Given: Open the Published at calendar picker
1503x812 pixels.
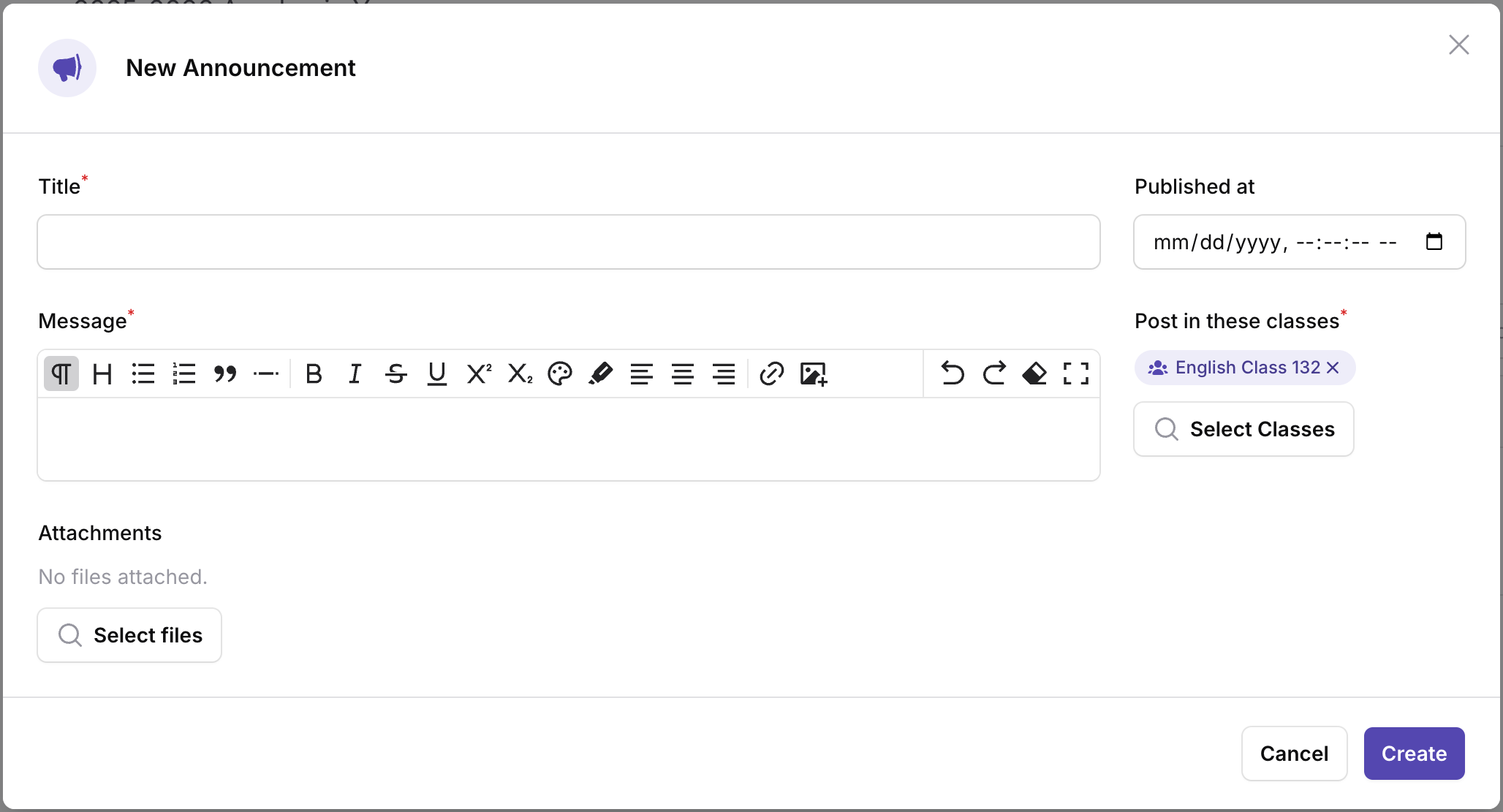Looking at the screenshot, I should click(x=1434, y=241).
